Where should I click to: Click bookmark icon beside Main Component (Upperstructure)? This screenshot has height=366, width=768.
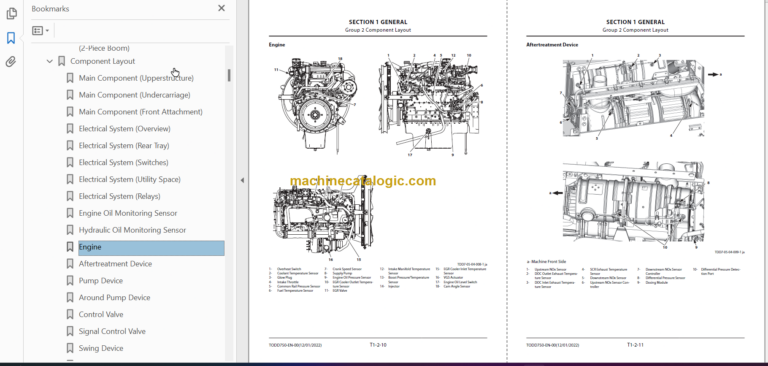[70, 78]
